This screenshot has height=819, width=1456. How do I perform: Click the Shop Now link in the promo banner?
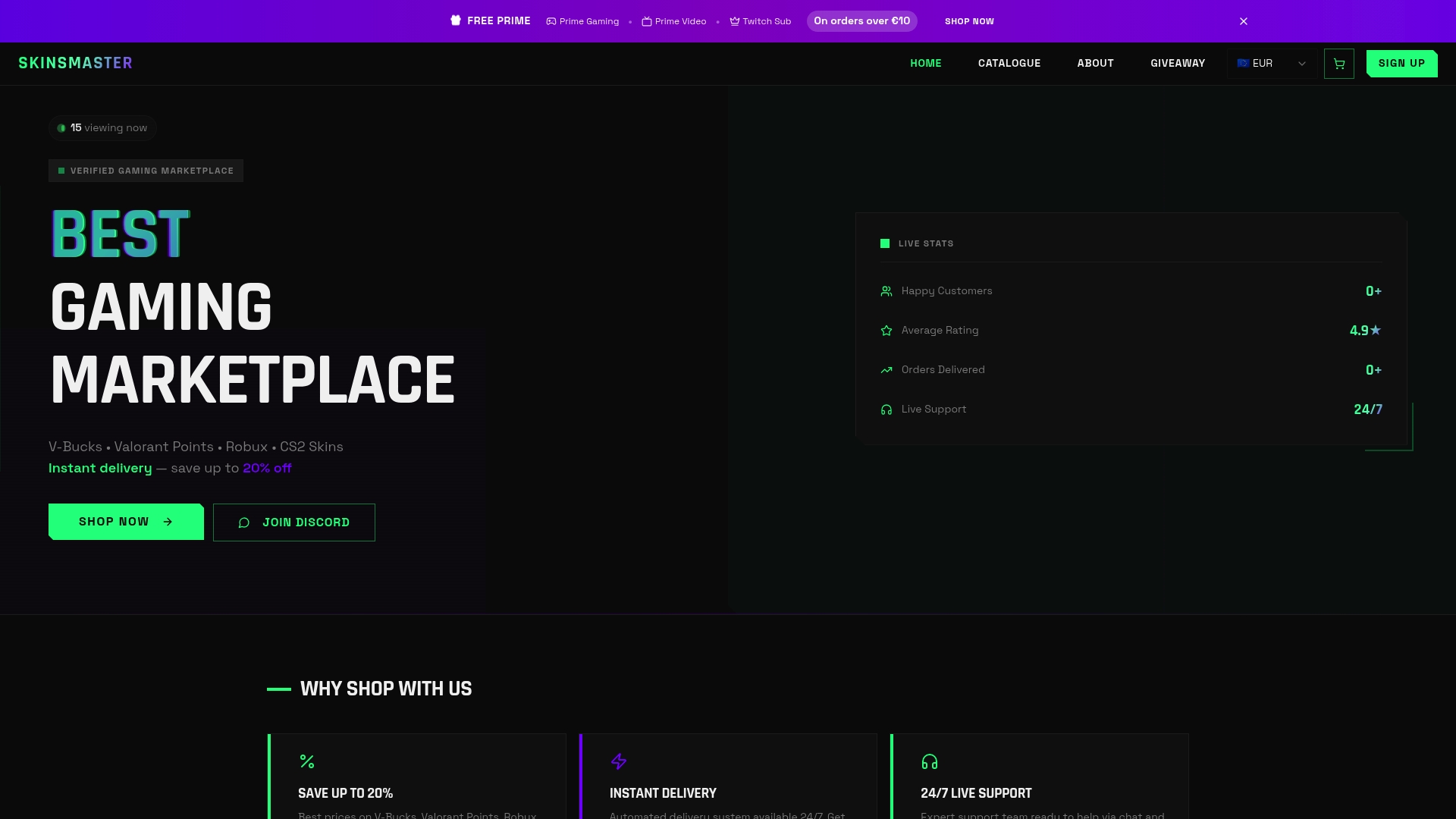tap(969, 21)
